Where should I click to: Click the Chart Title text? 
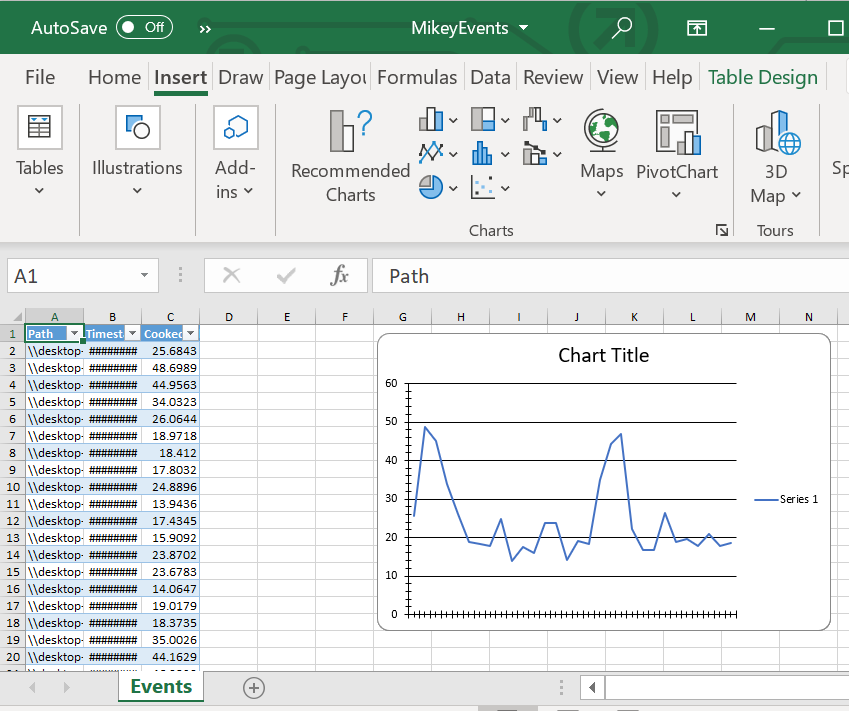[603, 355]
